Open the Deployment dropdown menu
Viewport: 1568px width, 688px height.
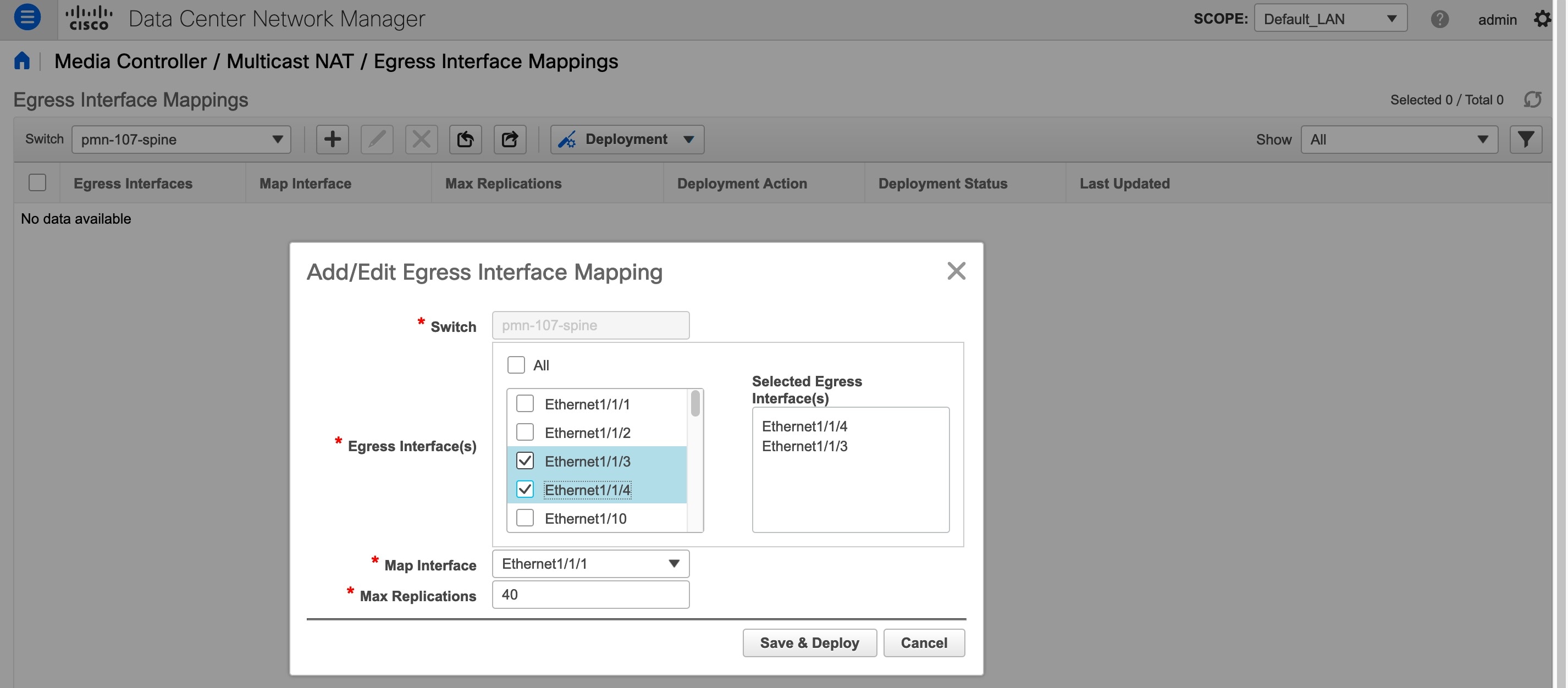pyautogui.click(x=627, y=139)
